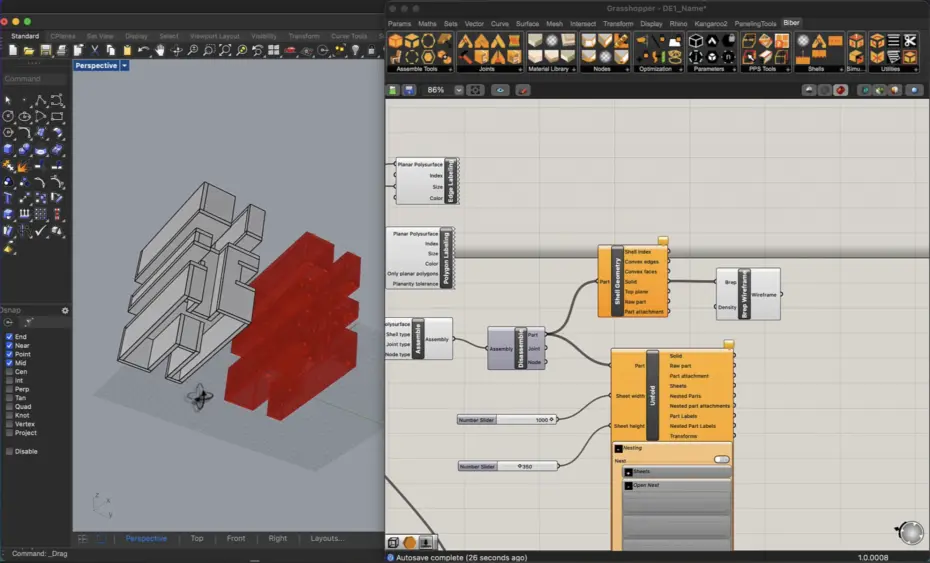Screen dimensions: 930x563
Task: Click the Layouts... viewport button
Action: click(327, 539)
